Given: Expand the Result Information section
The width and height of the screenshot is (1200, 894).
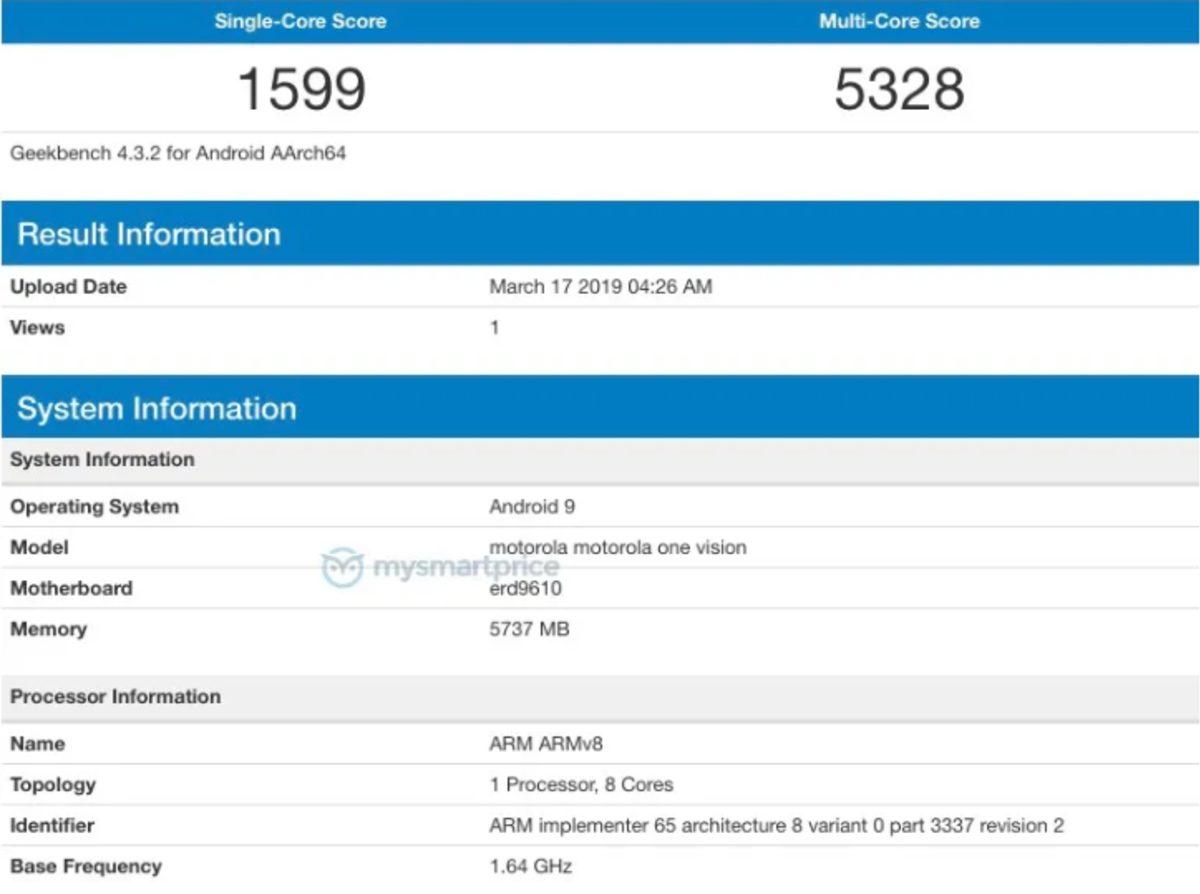Looking at the screenshot, I should tap(150, 234).
